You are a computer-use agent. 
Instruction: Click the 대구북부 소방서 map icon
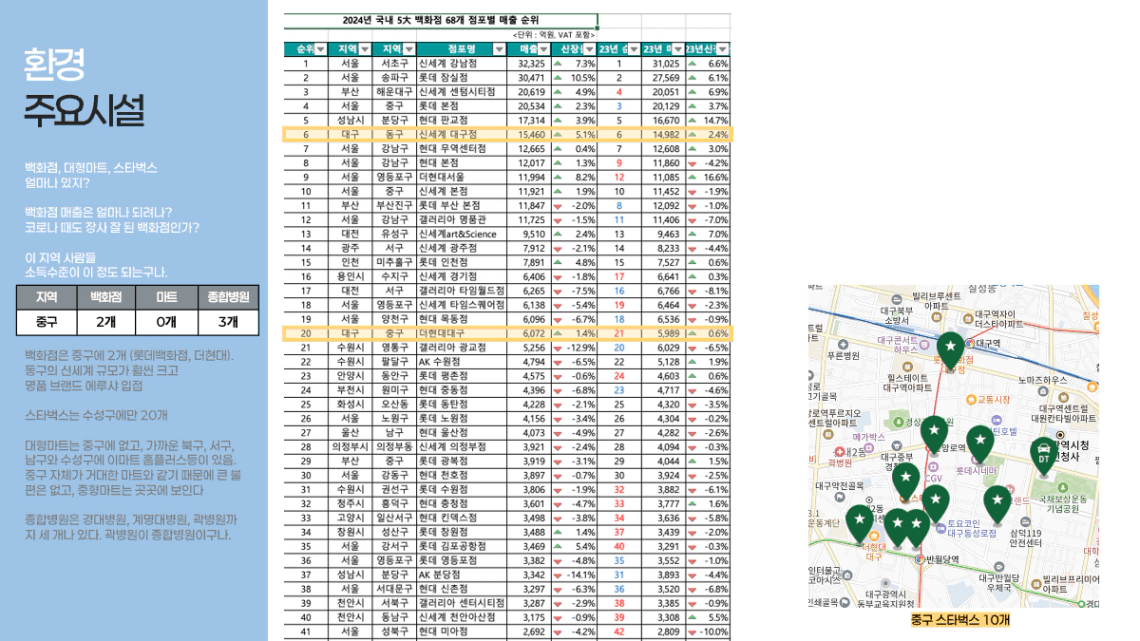896,300
